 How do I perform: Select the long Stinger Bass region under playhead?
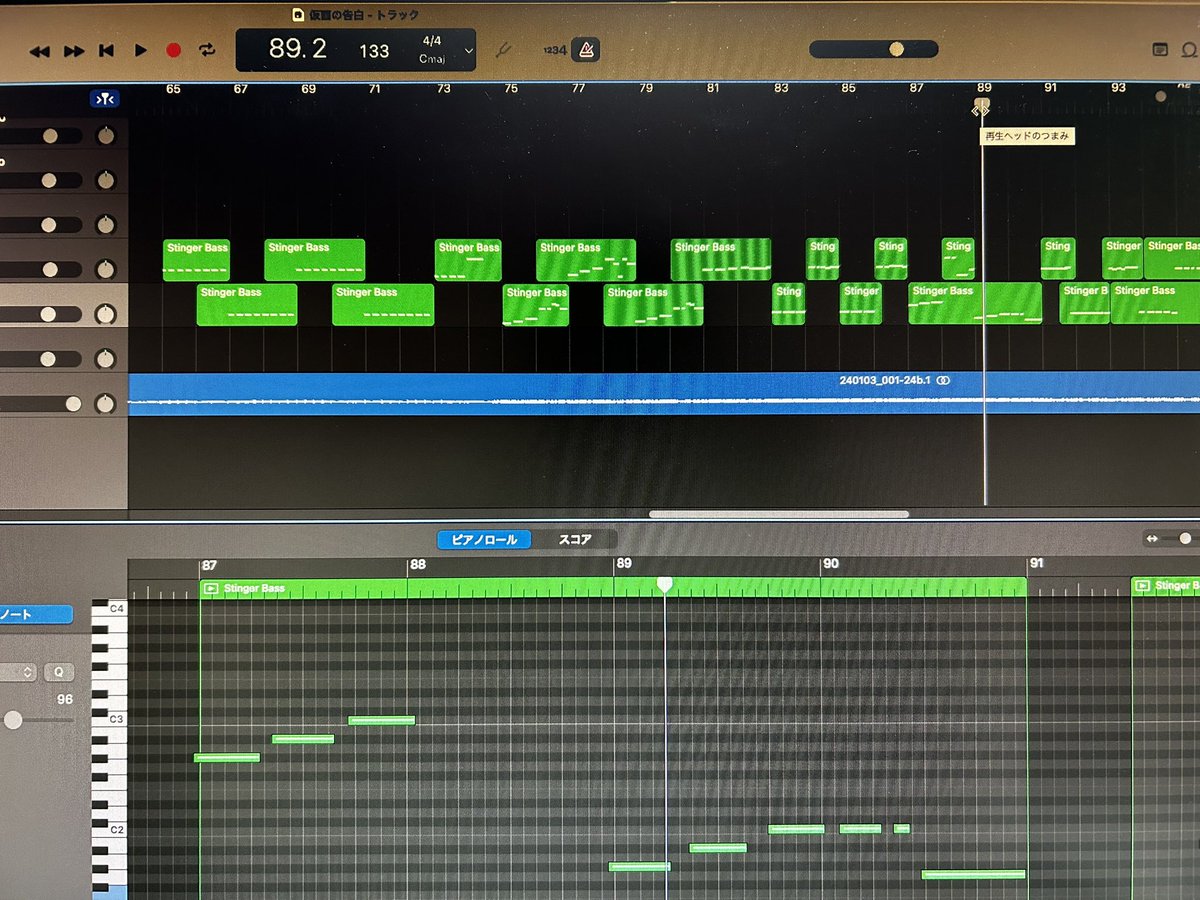pyautogui.click(x=975, y=303)
